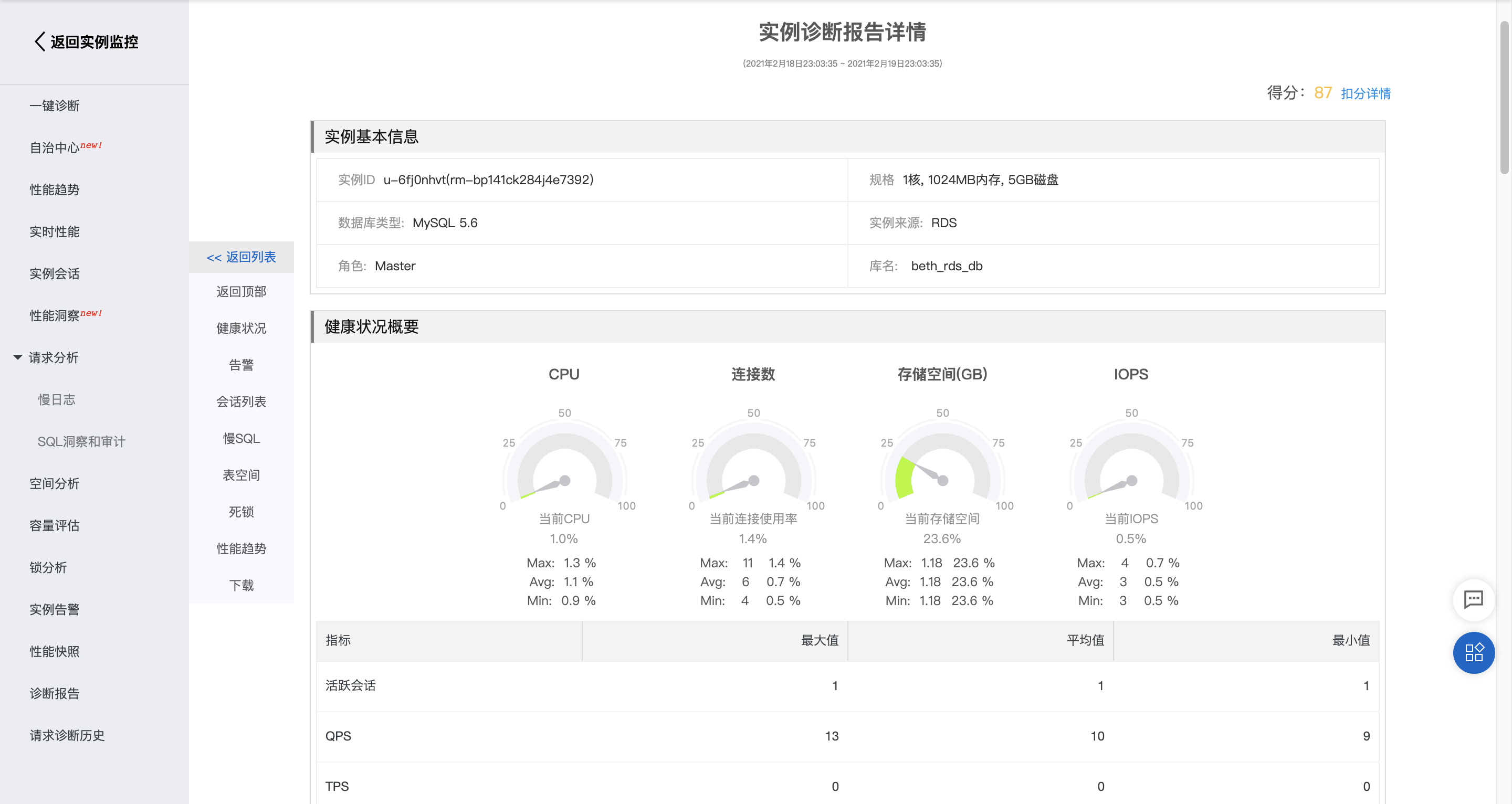Jump to 慢SQL section in anchor menu
1512x804 pixels.
coord(241,438)
